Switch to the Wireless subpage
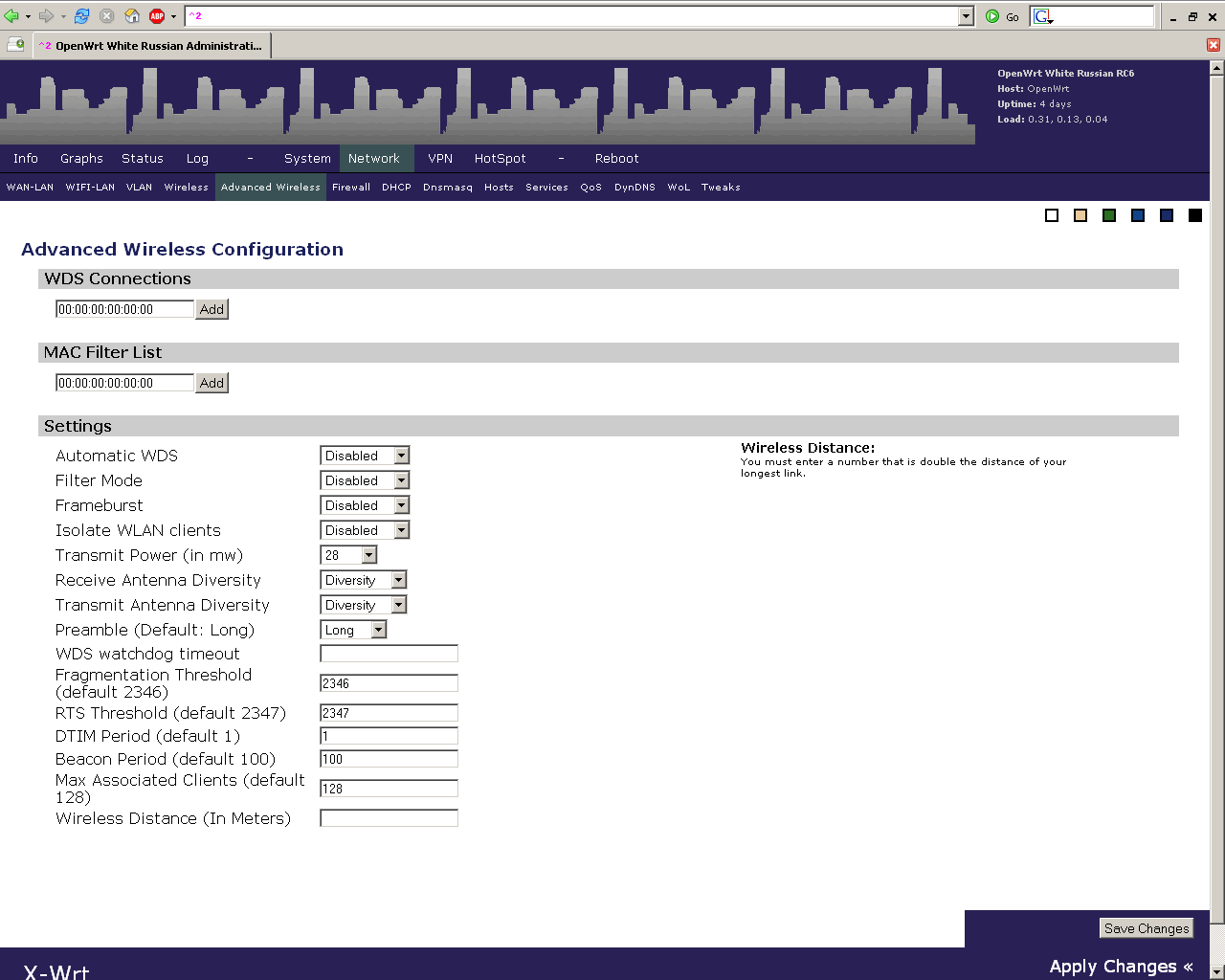 (187, 188)
